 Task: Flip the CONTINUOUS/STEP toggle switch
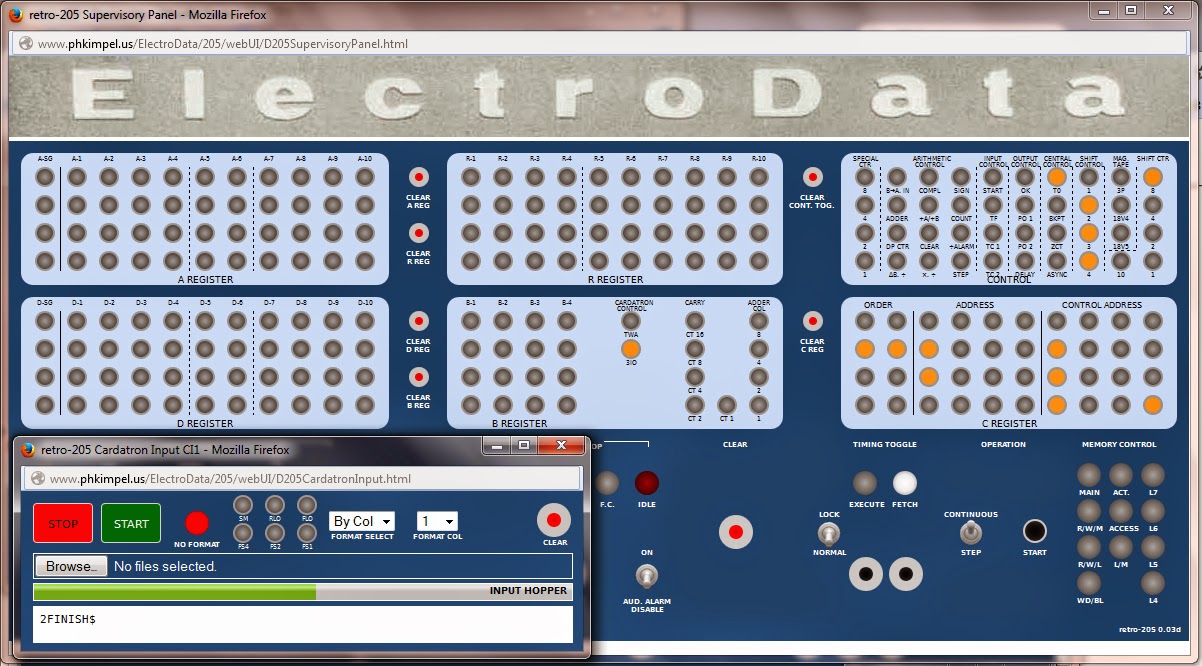click(x=969, y=533)
